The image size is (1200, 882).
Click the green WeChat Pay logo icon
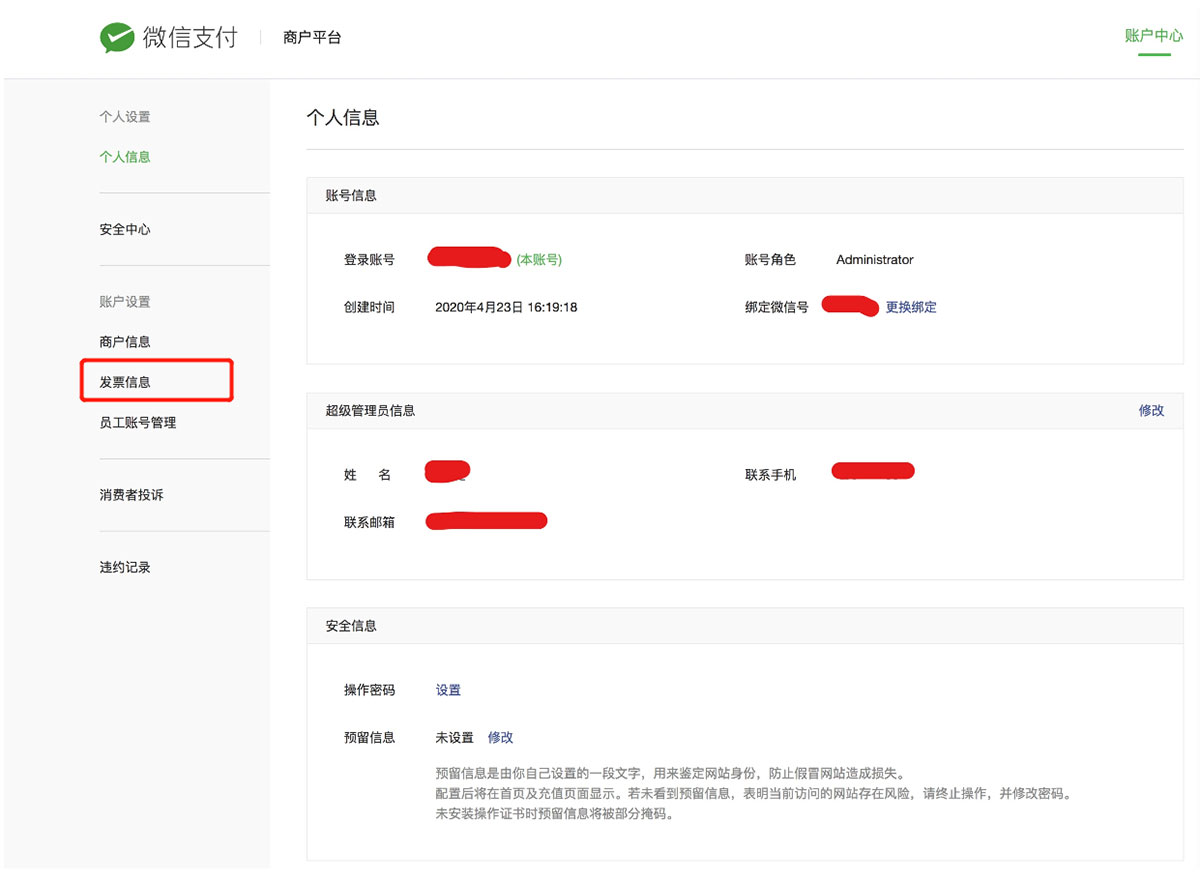click(x=117, y=38)
